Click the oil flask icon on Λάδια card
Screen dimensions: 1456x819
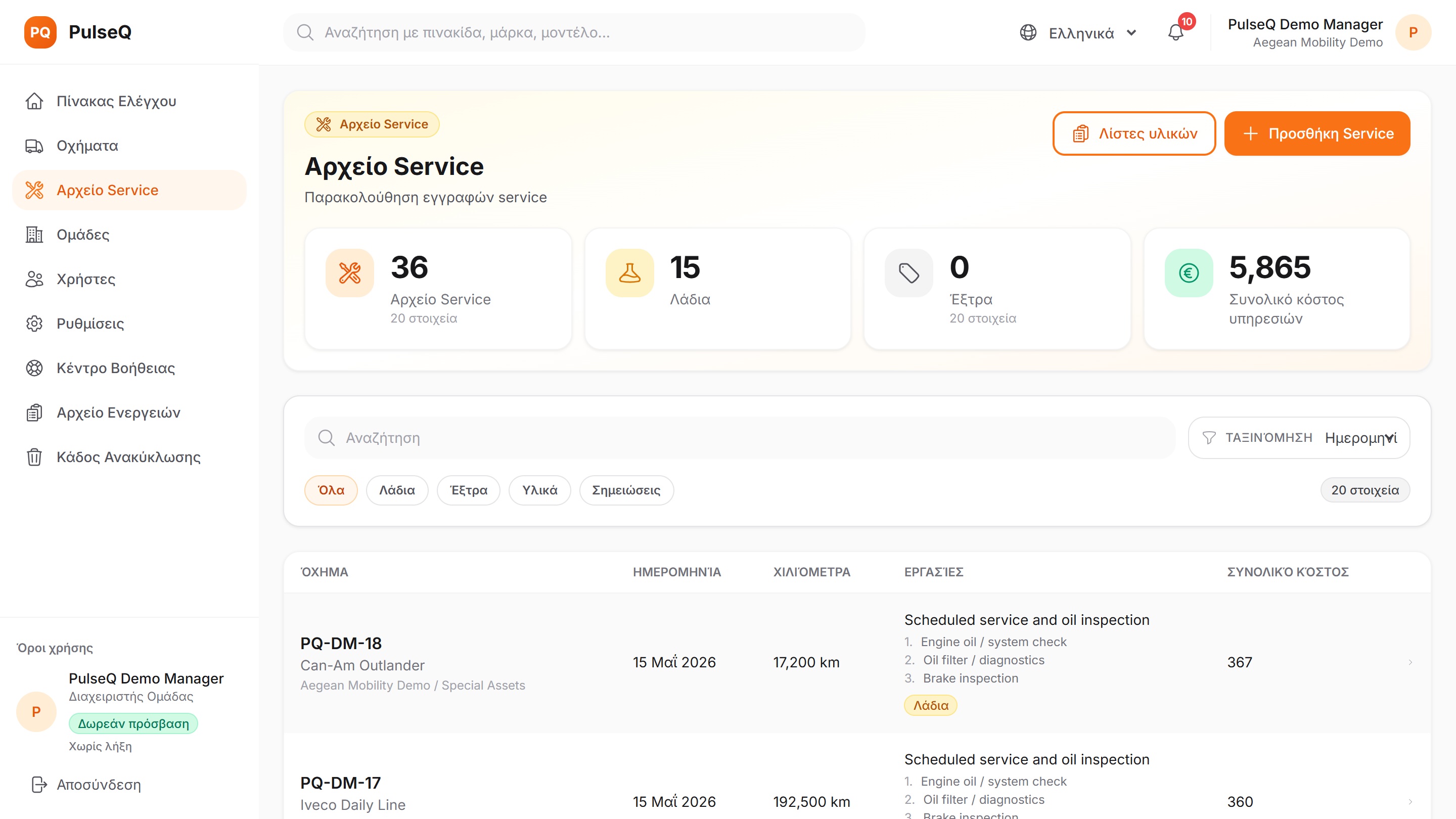point(629,273)
